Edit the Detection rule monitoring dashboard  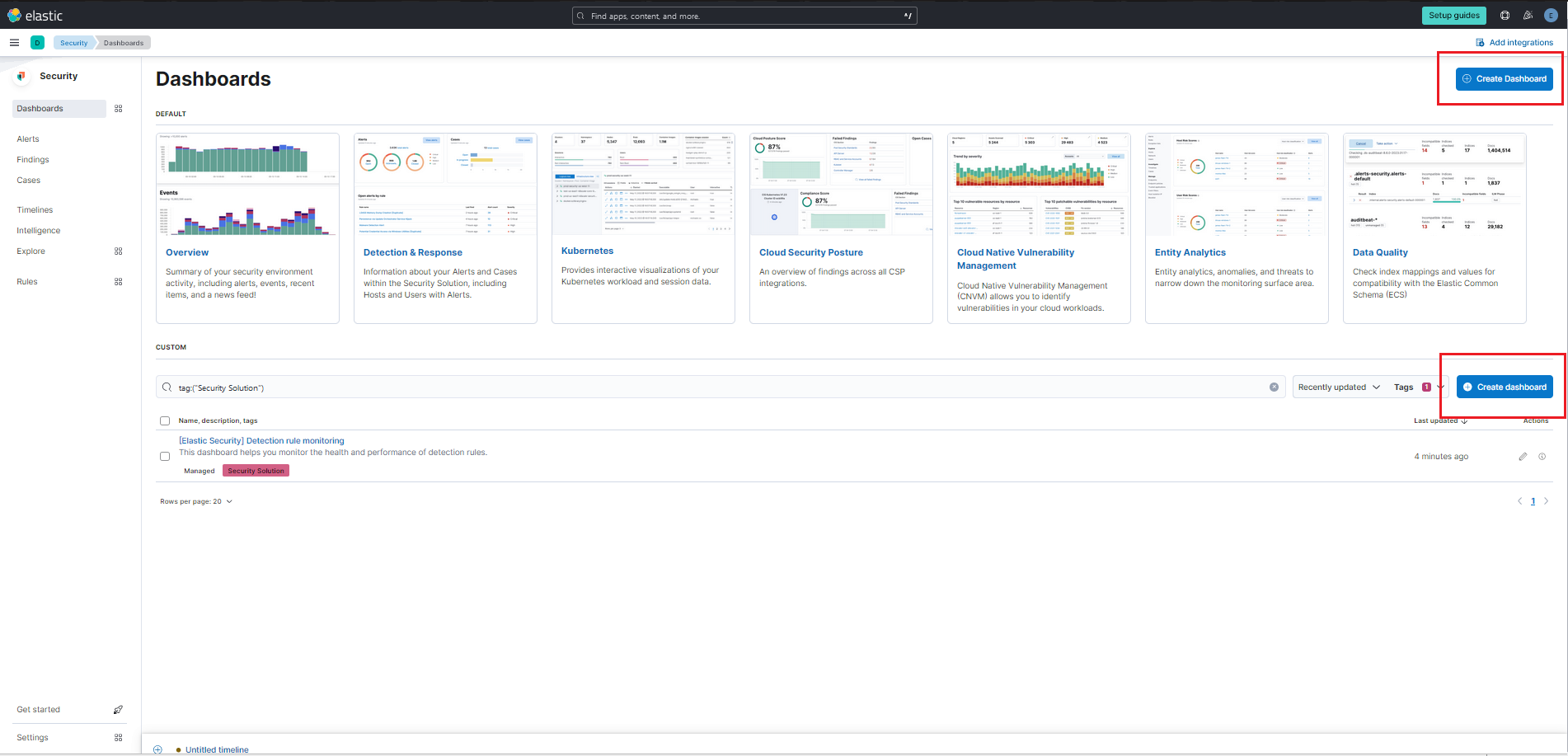[1523, 457]
